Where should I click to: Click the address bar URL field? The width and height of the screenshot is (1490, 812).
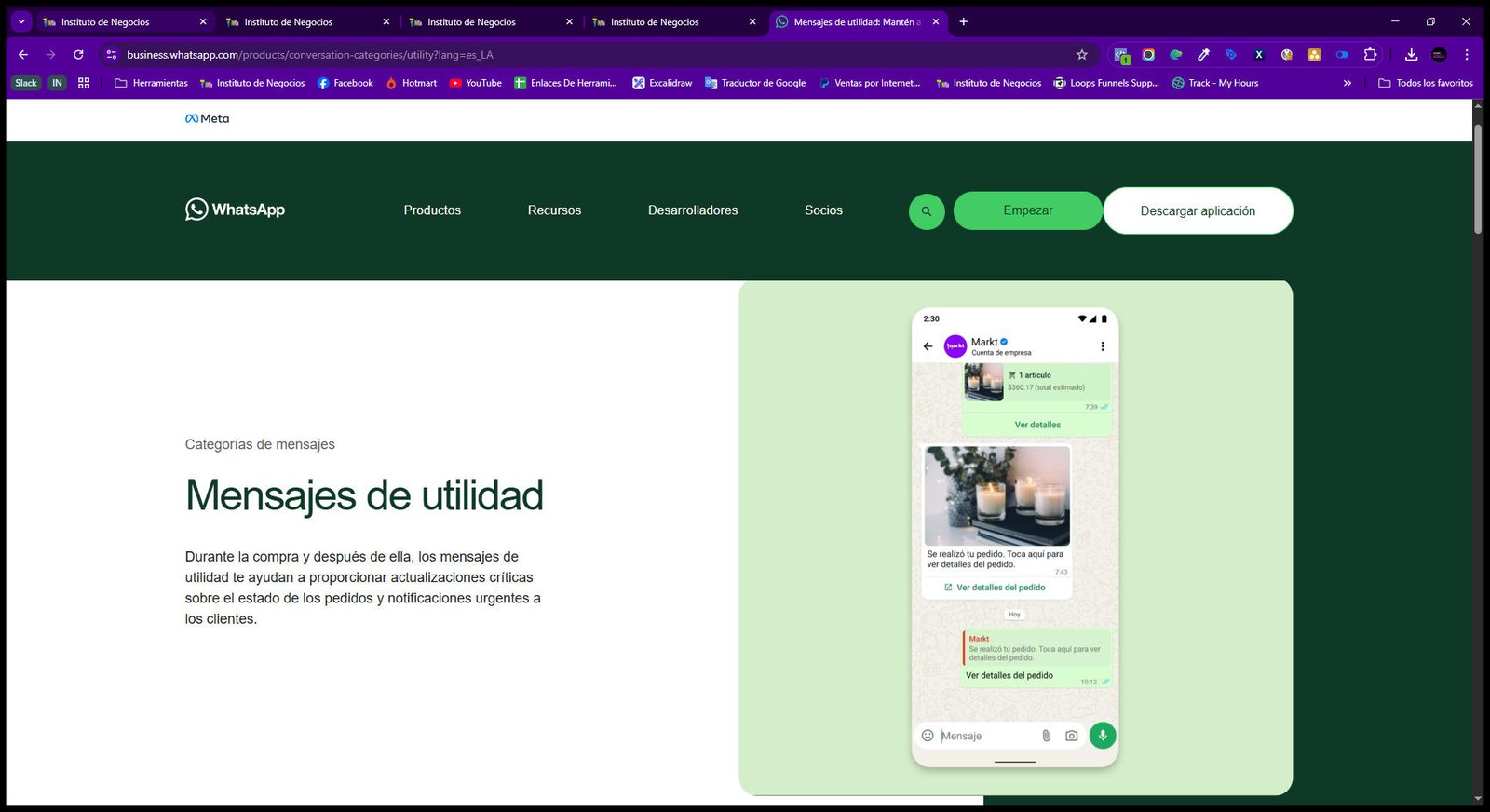point(596,55)
